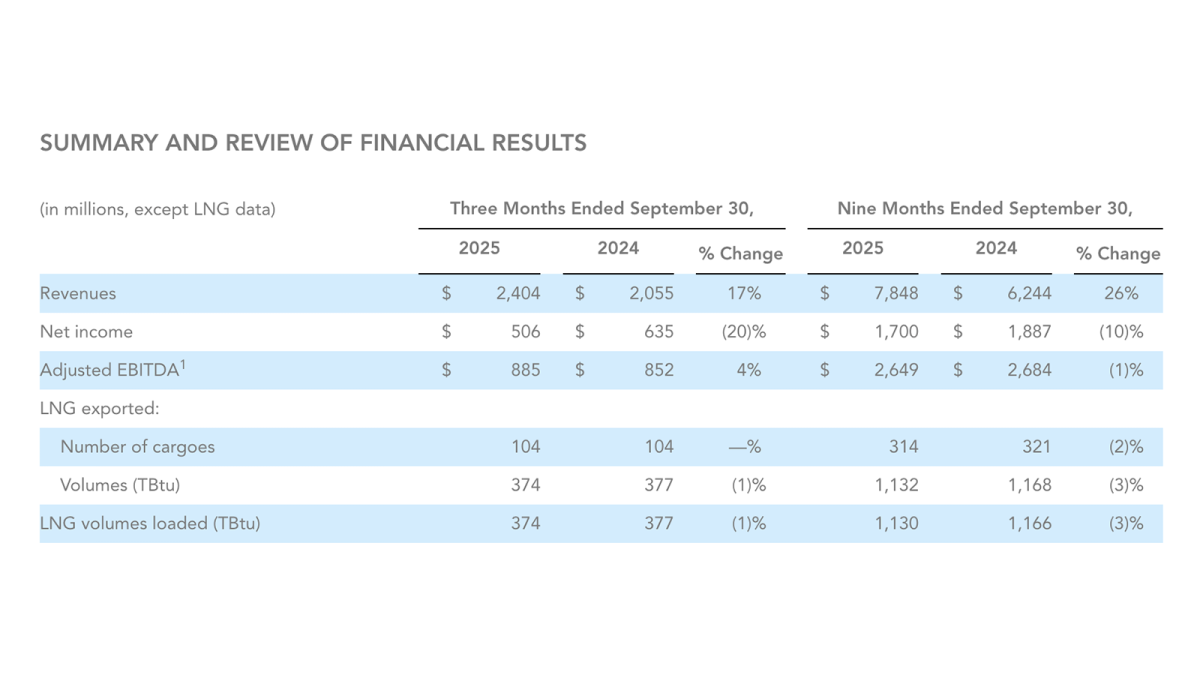Select the 321 cargoes value
This screenshot has width=1200, height=675.
click(1035, 447)
